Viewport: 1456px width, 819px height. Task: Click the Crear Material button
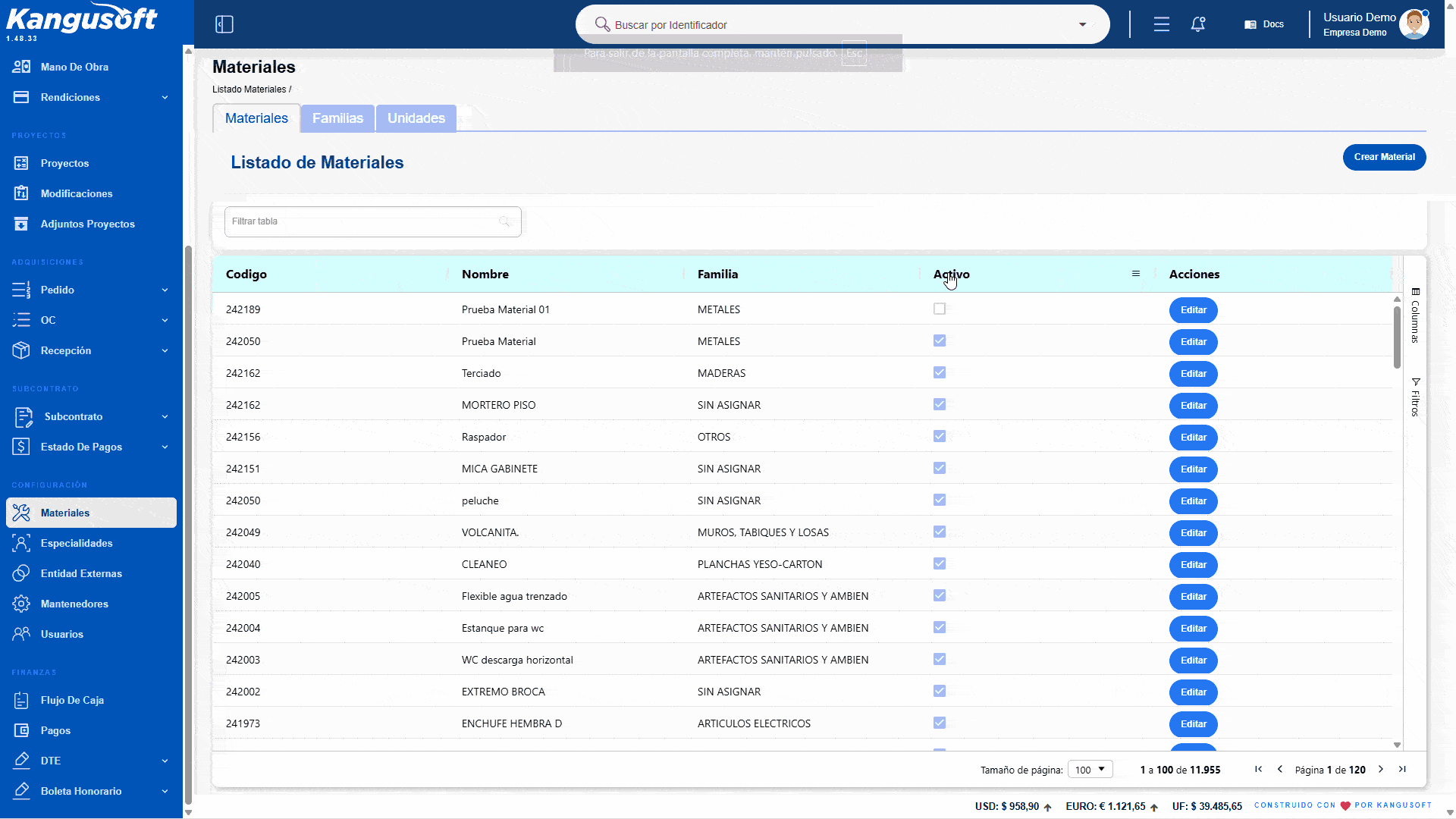[x=1384, y=157]
